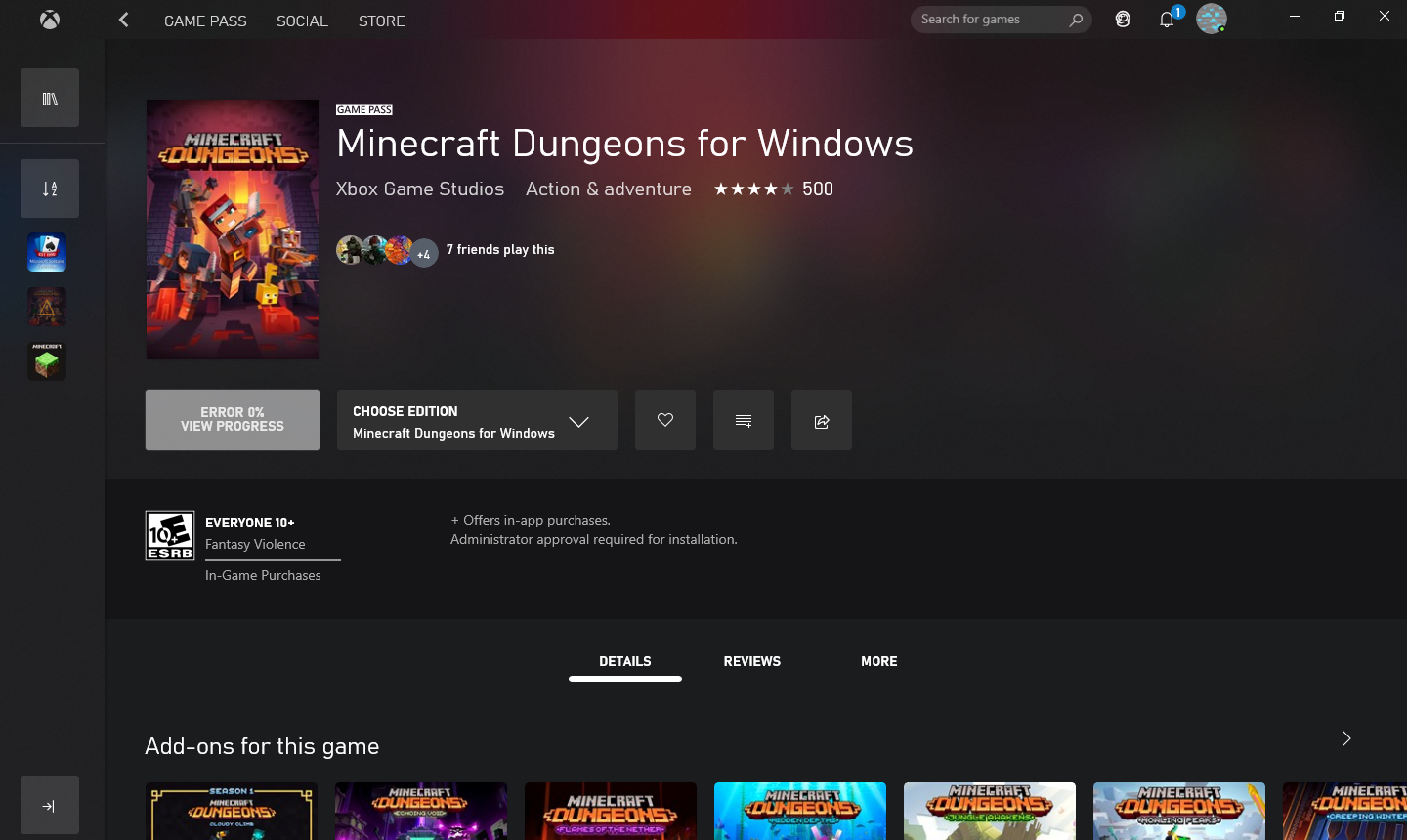Click the '7 friends play this' link
The image size is (1407, 840).
coord(500,250)
